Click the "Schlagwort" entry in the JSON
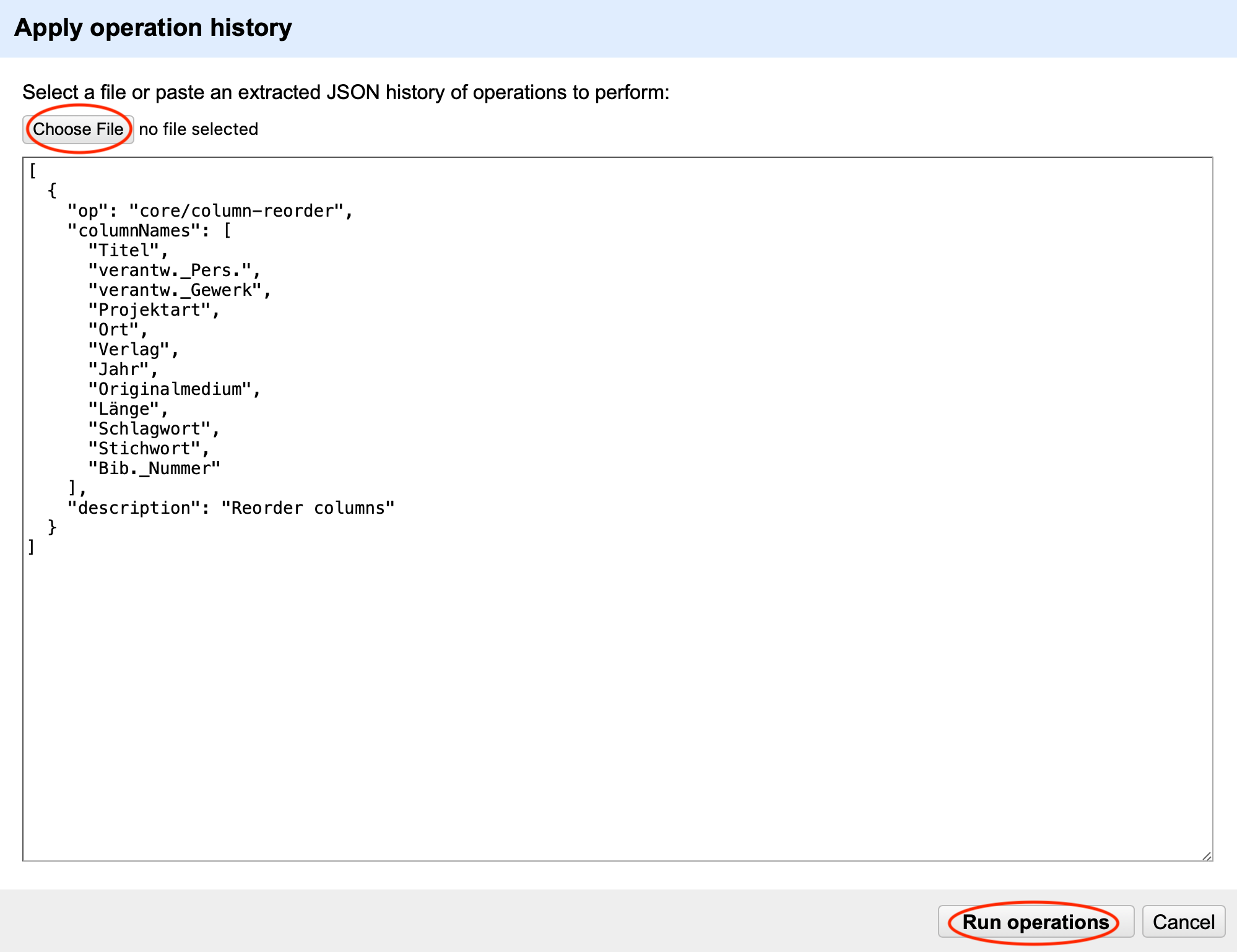This screenshot has width=1237, height=952. click(150, 429)
